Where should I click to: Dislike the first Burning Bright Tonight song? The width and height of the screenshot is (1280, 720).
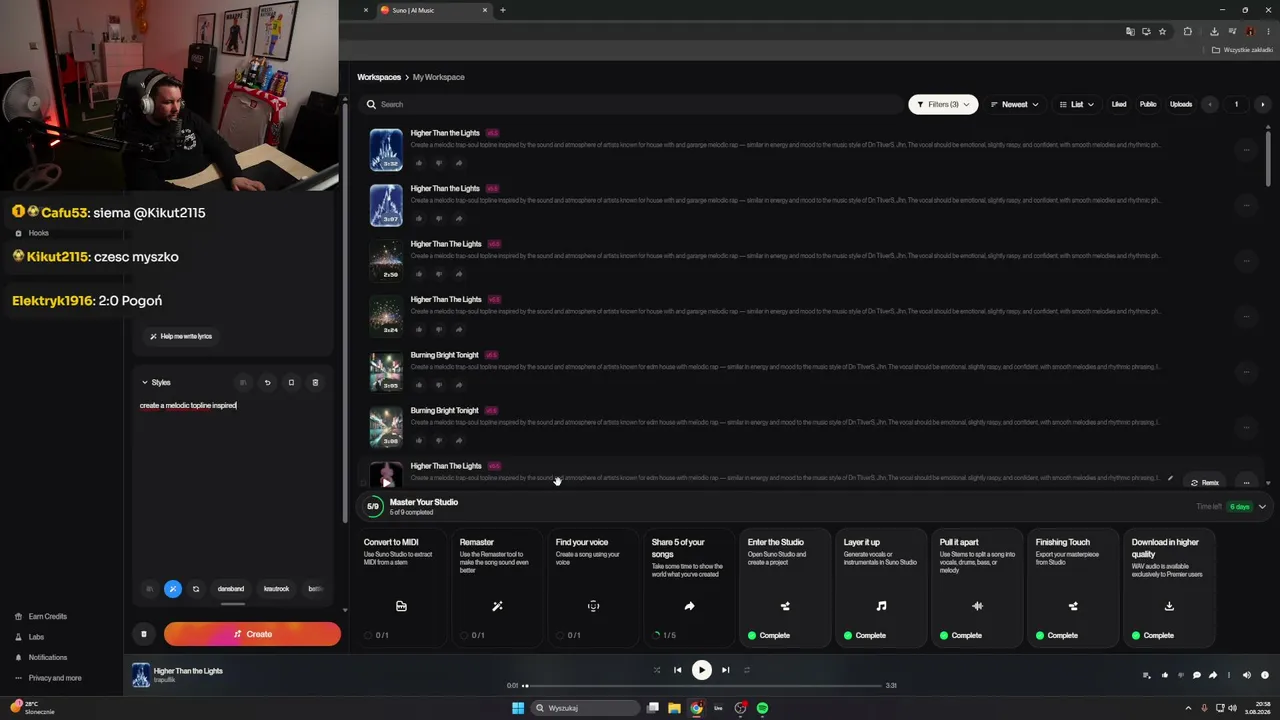pyautogui.click(x=439, y=385)
